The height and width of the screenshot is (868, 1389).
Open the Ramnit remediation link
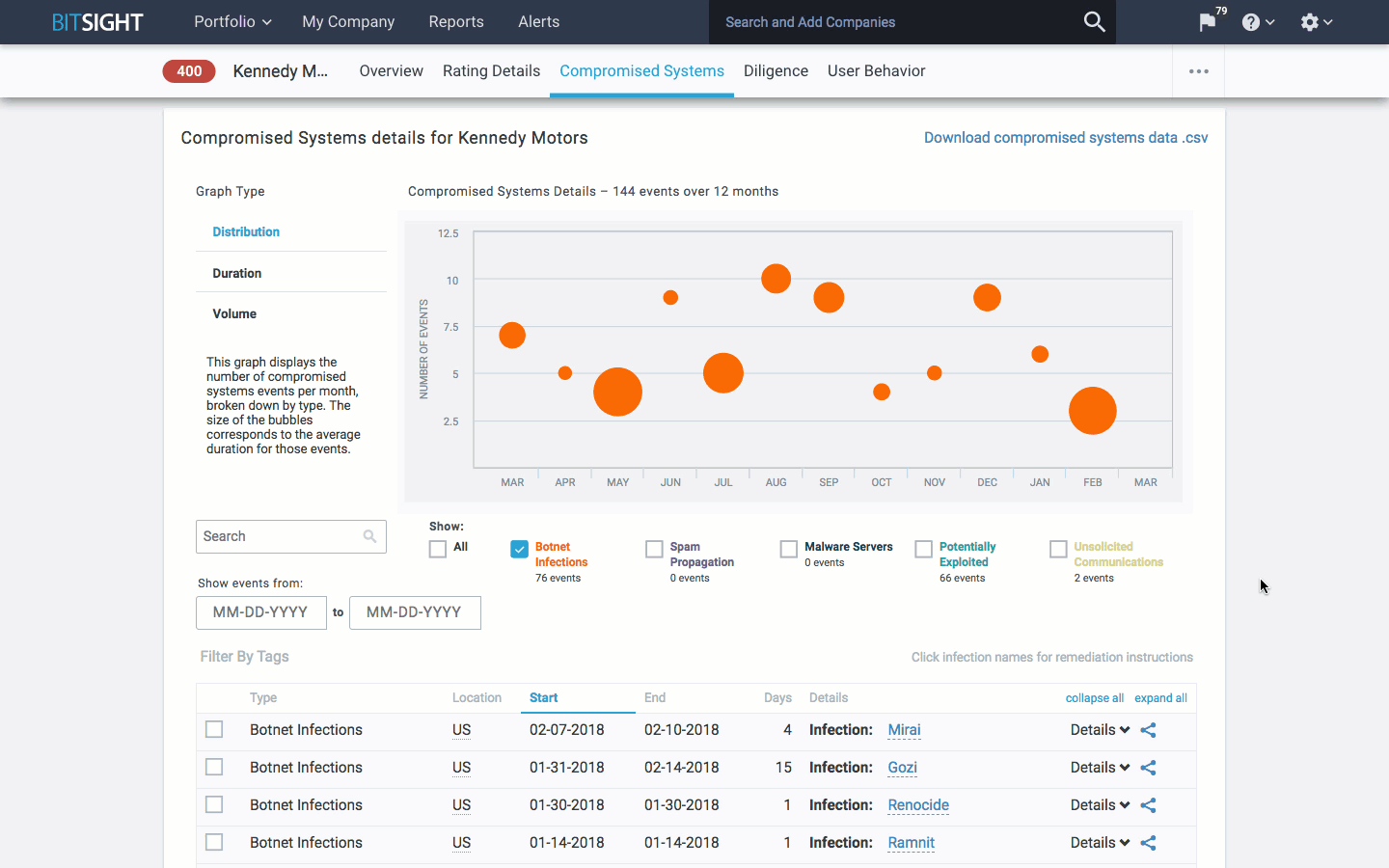click(912, 843)
